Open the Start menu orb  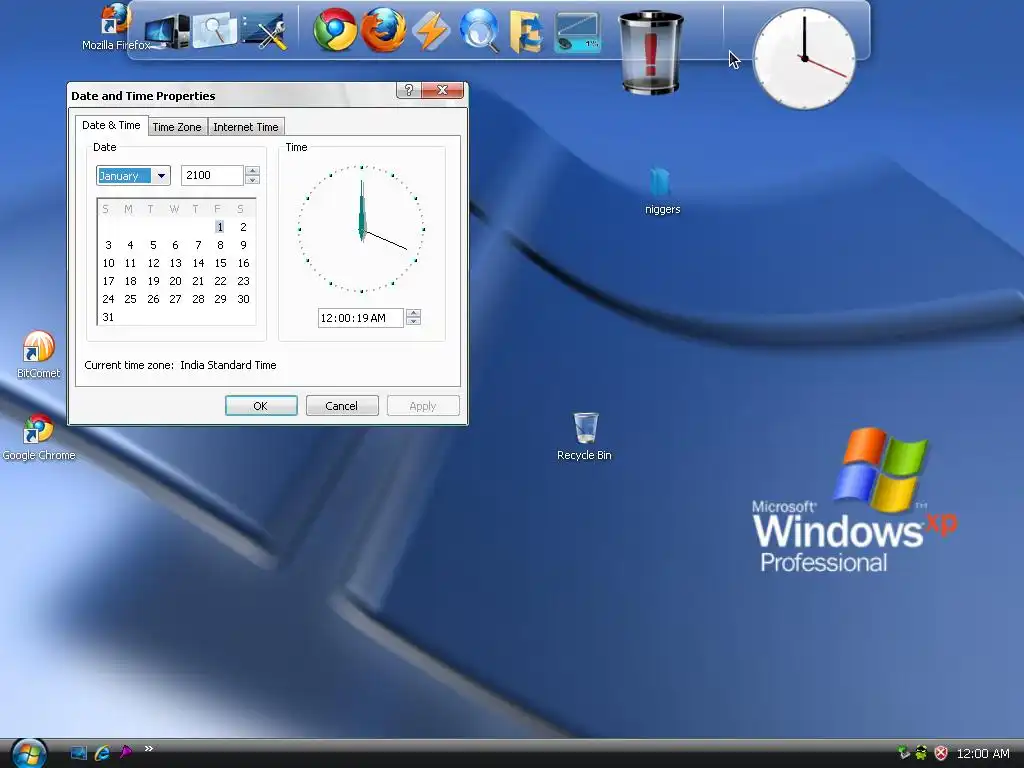pos(29,753)
